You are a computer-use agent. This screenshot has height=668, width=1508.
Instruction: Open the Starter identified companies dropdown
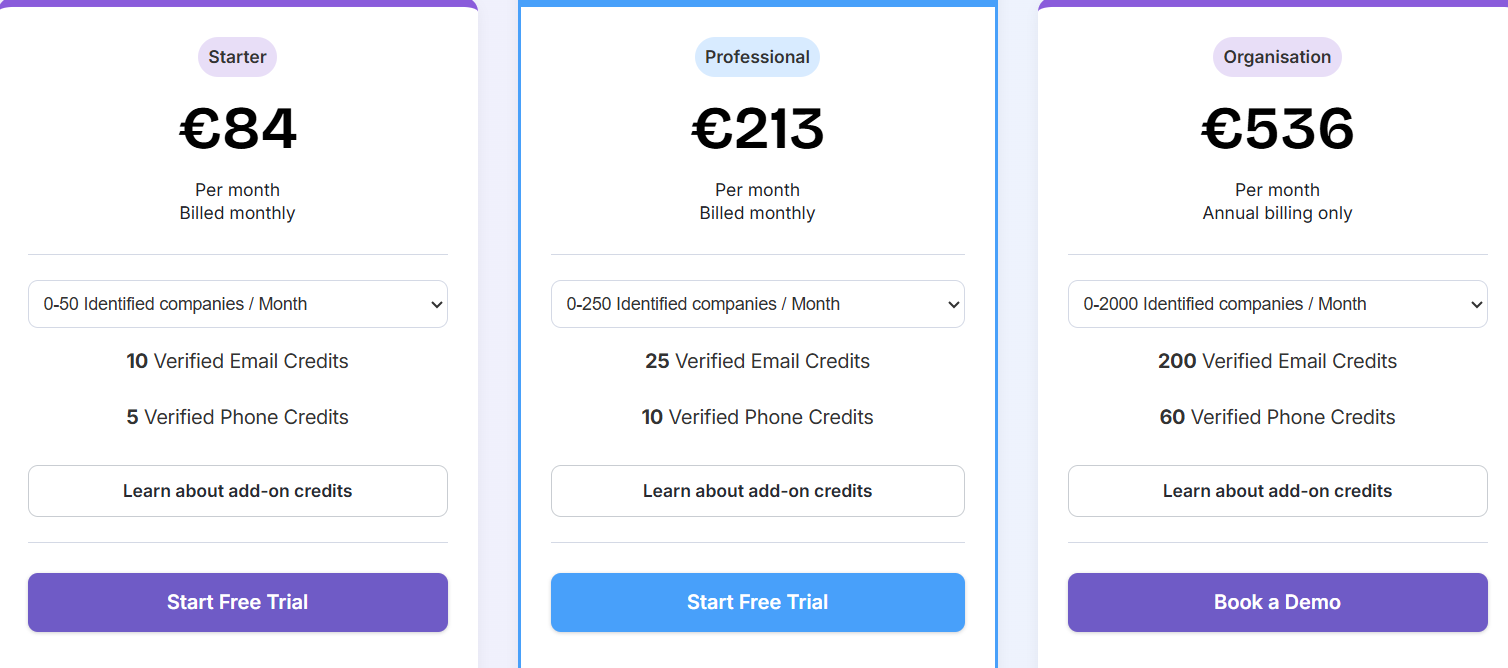(237, 304)
